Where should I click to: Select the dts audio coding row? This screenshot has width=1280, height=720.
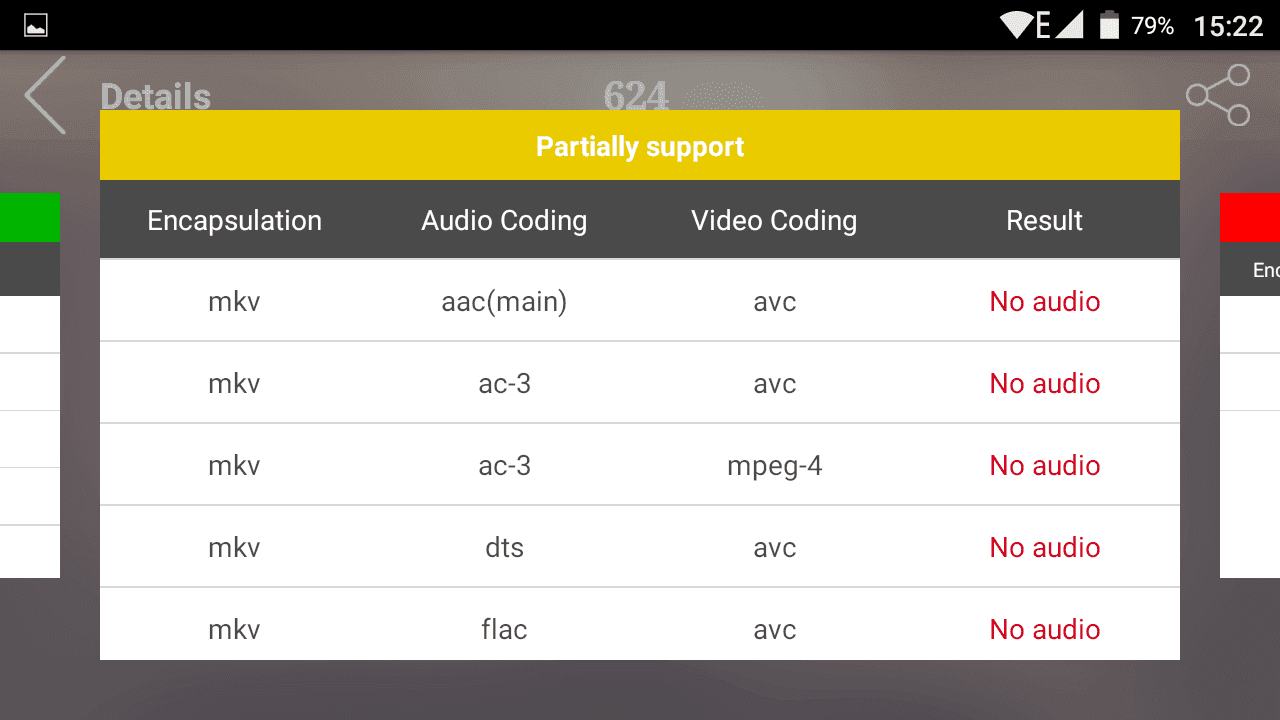(640, 547)
